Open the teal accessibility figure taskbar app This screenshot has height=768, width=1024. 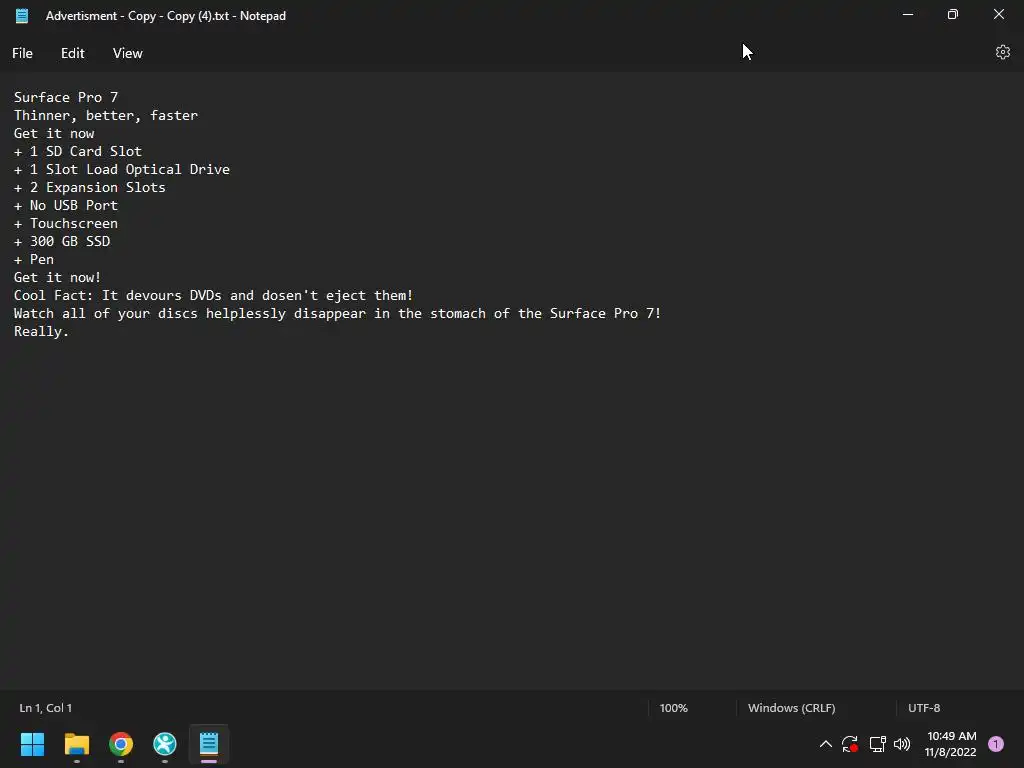pyautogui.click(x=165, y=744)
